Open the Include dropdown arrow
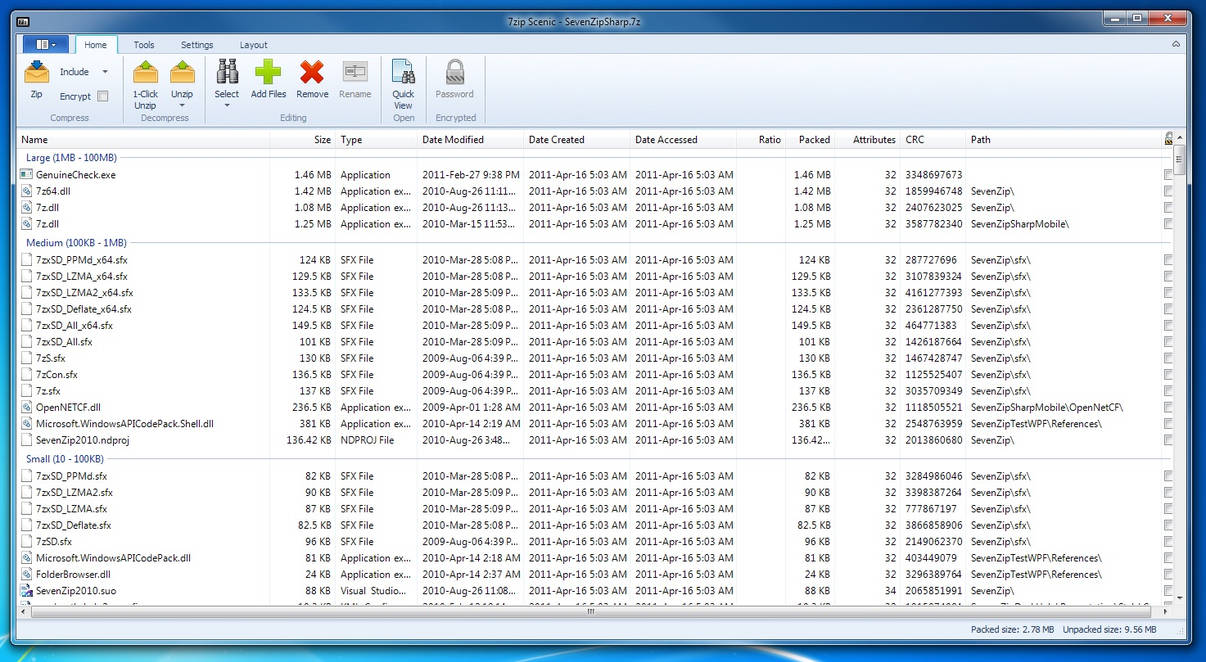 (x=105, y=71)
